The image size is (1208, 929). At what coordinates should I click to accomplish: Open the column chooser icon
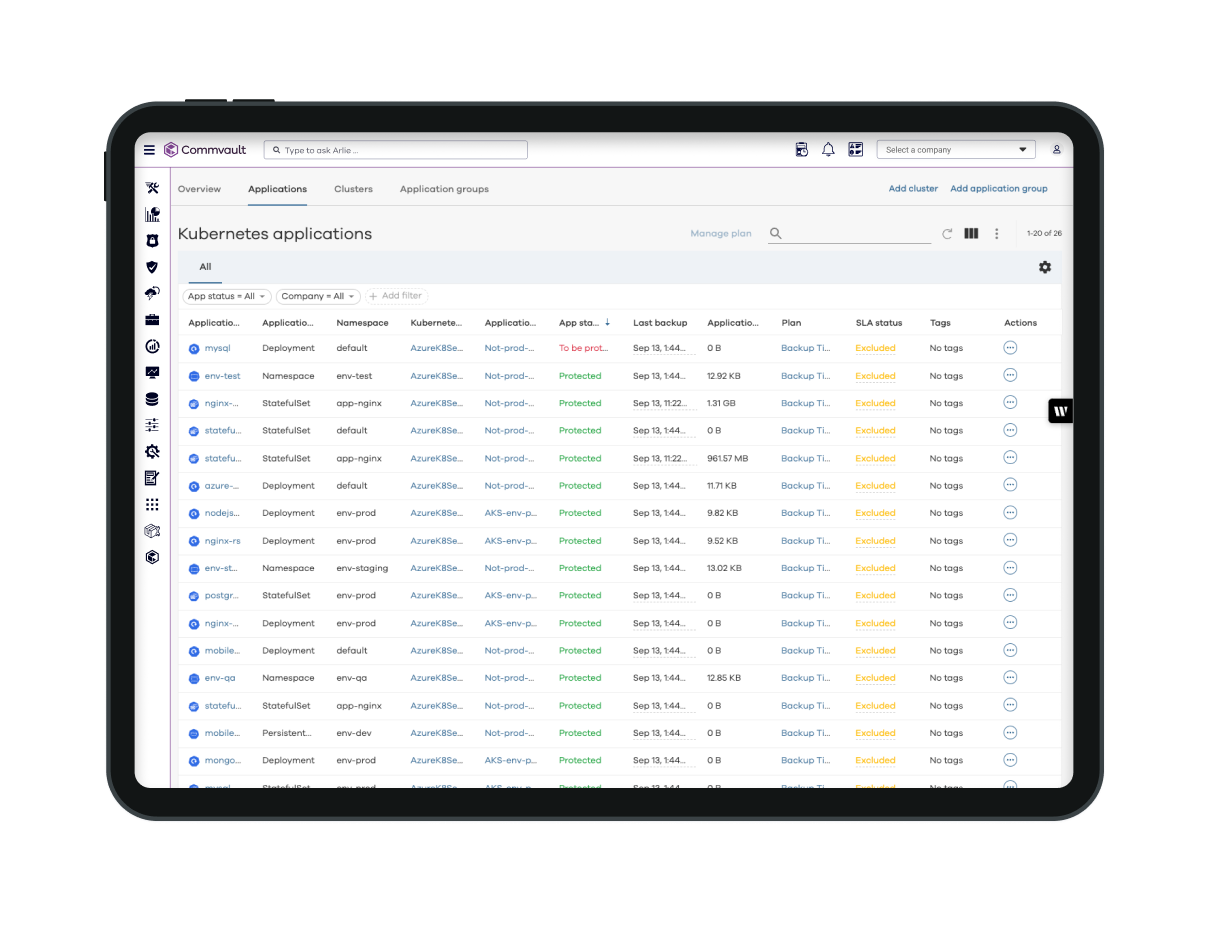tap(971, 234)
